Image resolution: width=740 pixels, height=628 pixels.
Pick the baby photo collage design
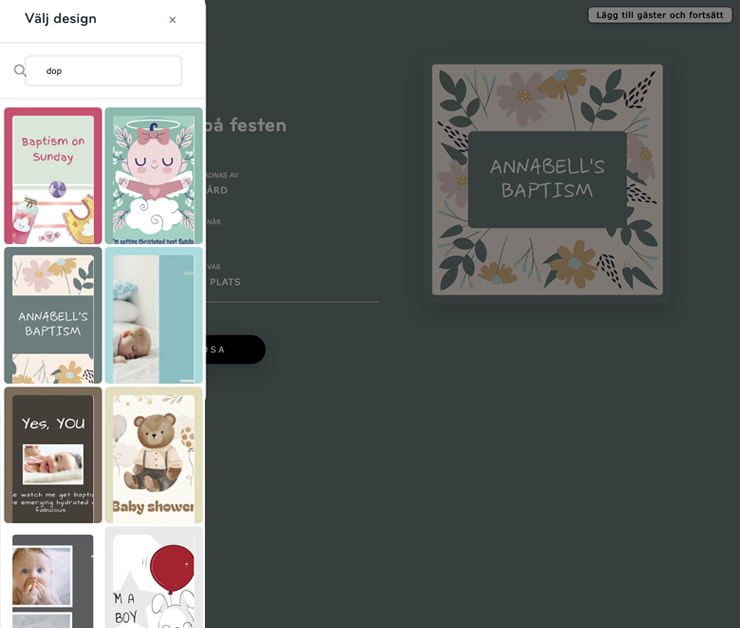click(53, 578)
